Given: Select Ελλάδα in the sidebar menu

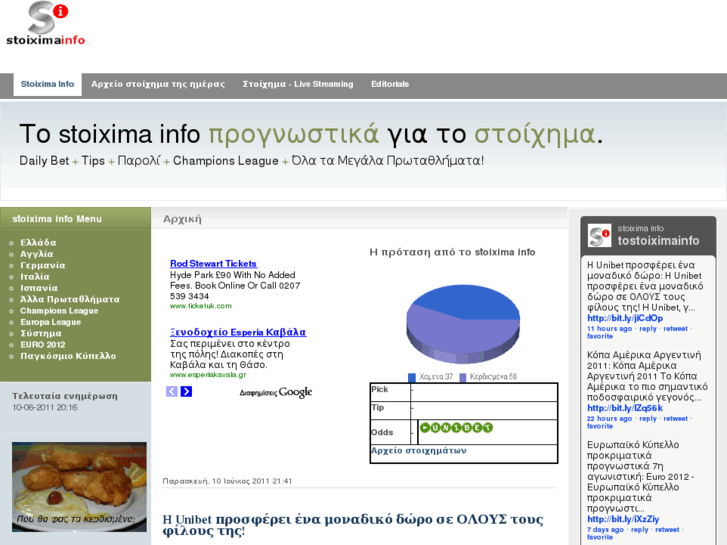Looking at the screenshot, I should [38, 243].
